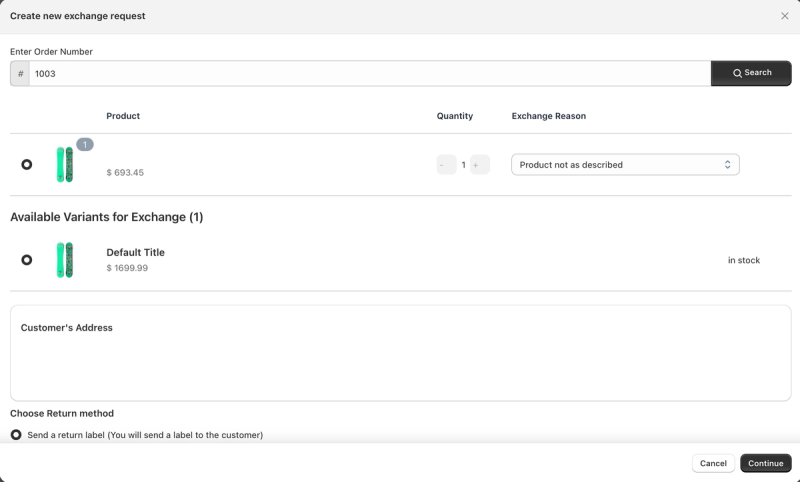Click the hash prefix on order field

tap(20, 73)
